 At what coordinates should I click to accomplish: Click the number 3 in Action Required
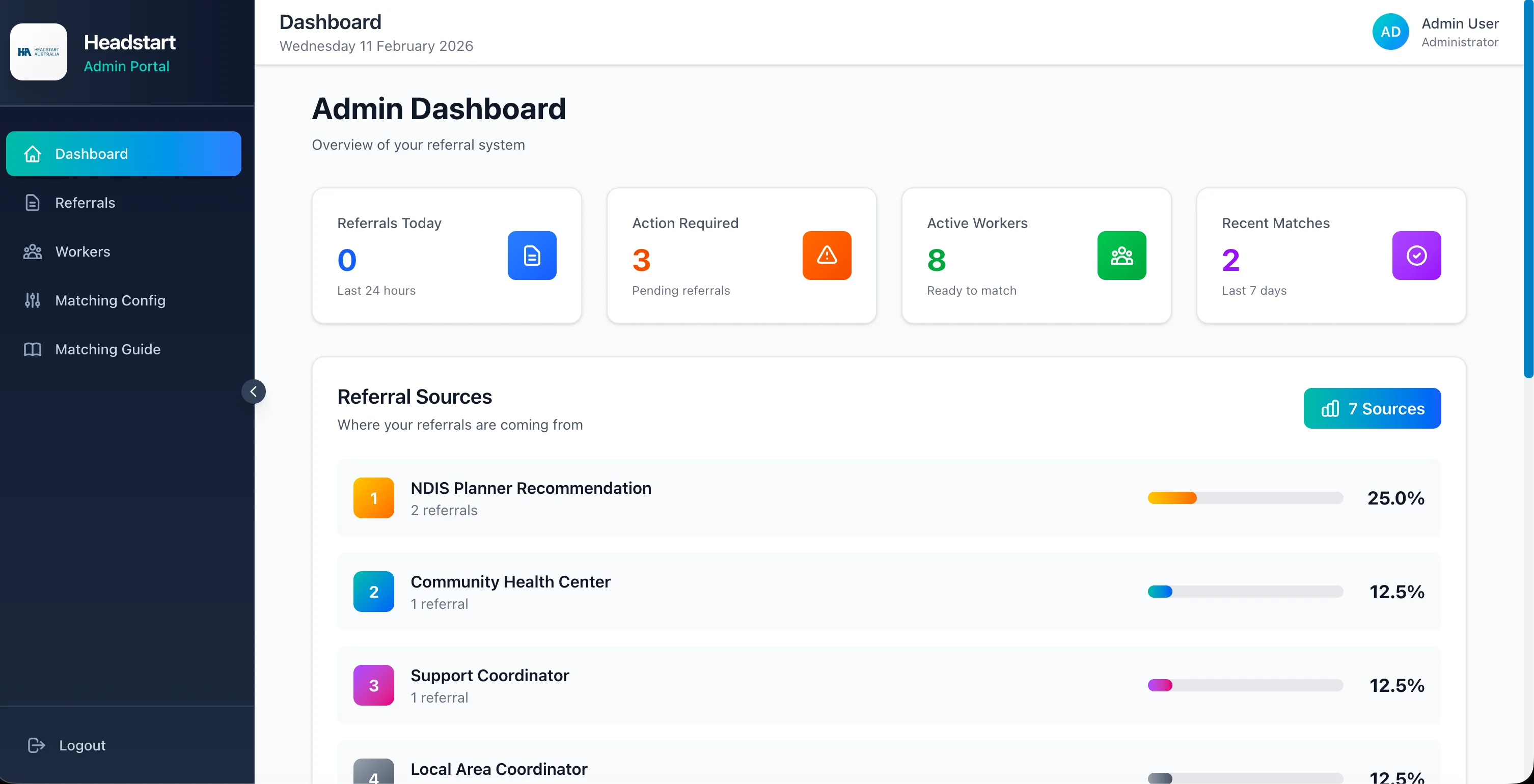[x=641, y=260]
